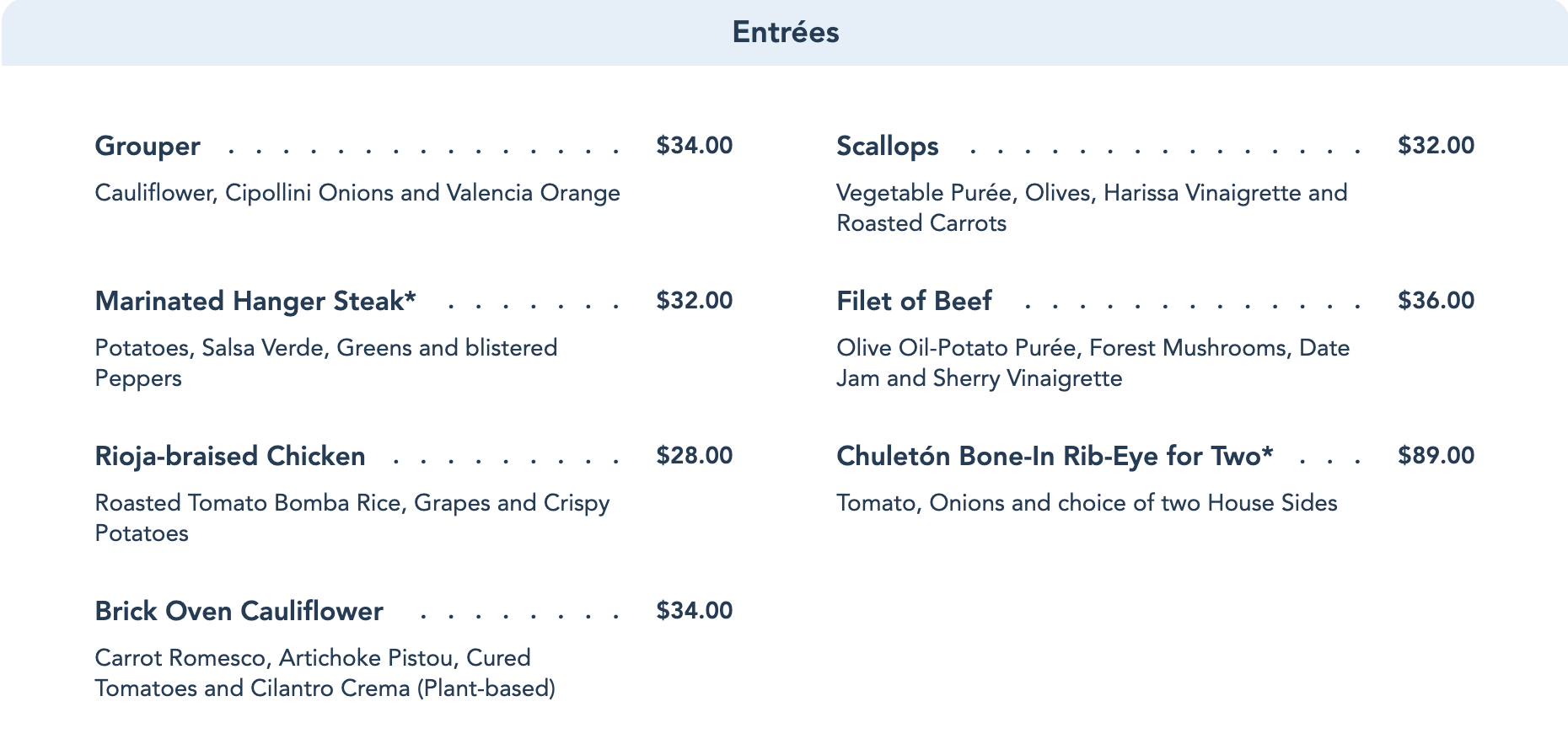The height and width of the screenshot is (755, 1568).
Task: Click the Grouper $34.00 price
Action: (694, 146)
